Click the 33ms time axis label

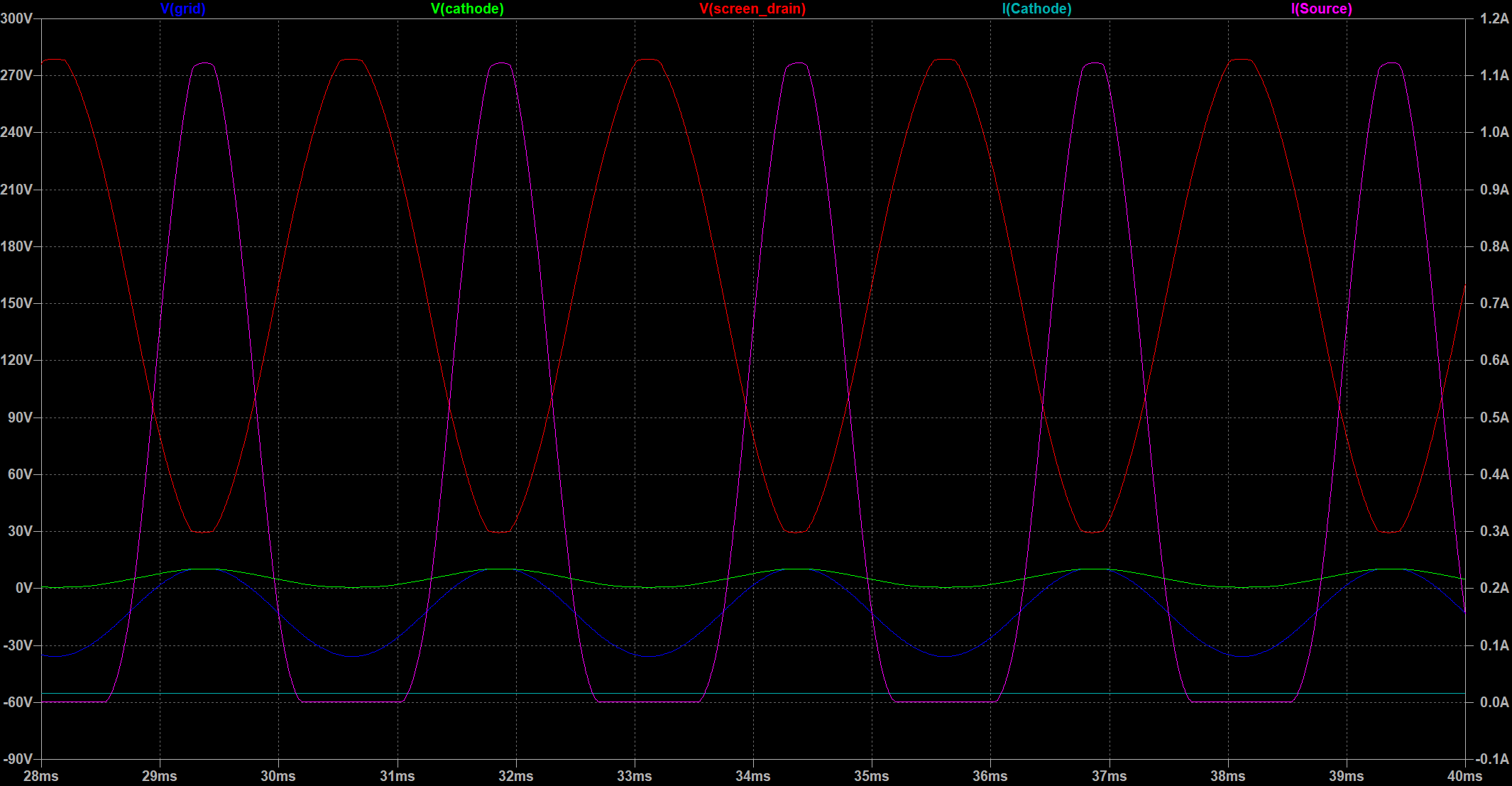pos(635,776)
